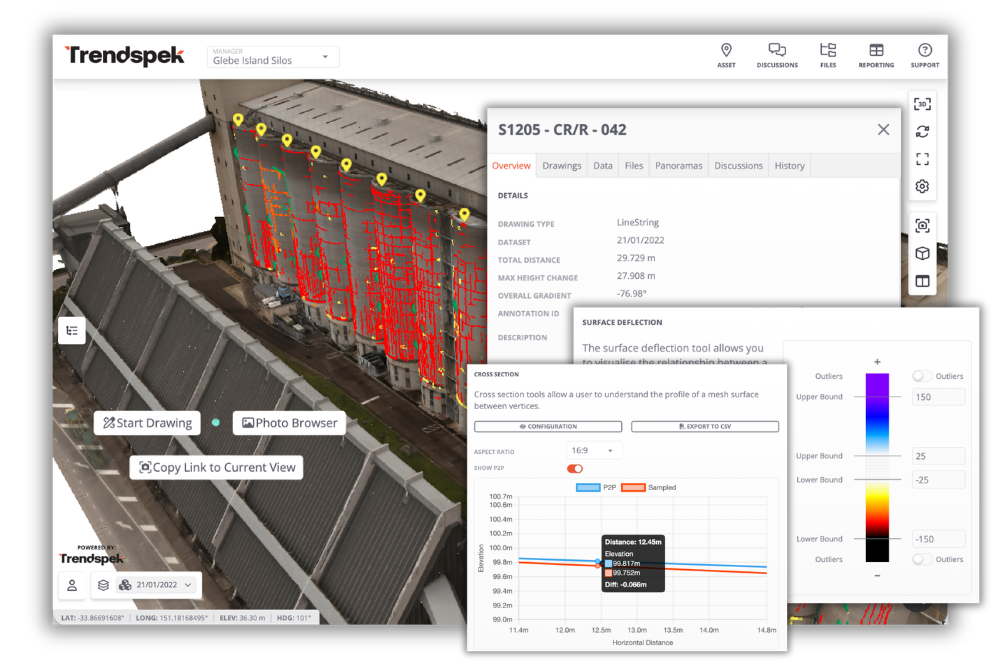The image size is (1000, 667).
Task: Click the yellow-red-black lower color gradient bar
Action: point(877,522)
